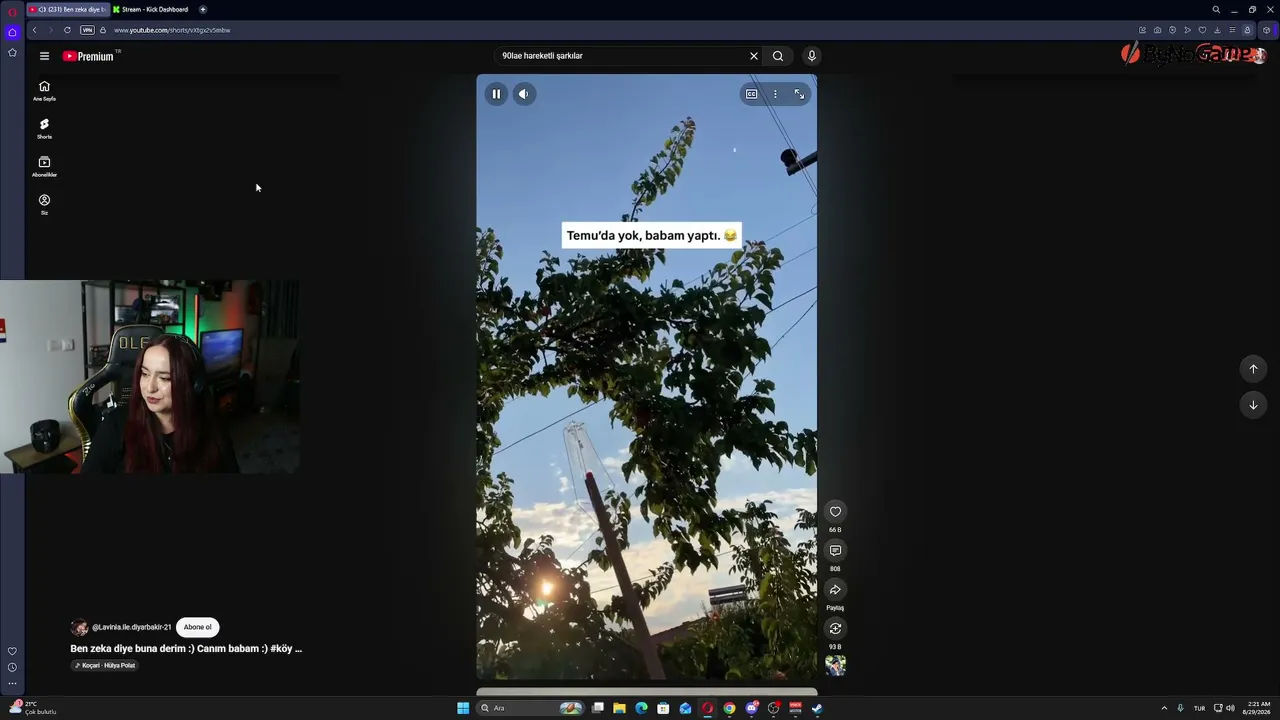Open the Windows Start menu
The height and width of the screenshot is (720, 1280).
coord(463,708)
